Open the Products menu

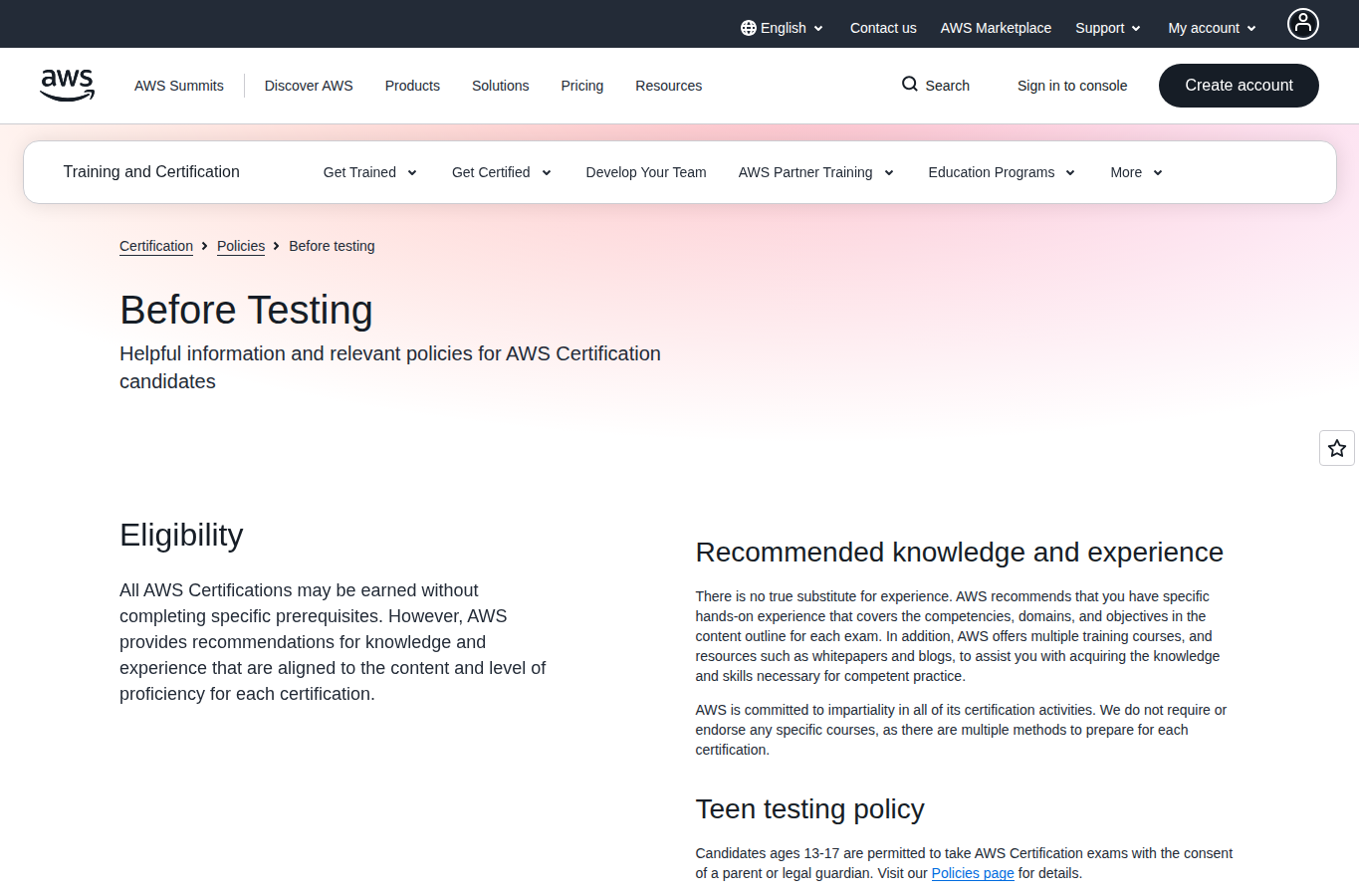click(x=412, y=86)
